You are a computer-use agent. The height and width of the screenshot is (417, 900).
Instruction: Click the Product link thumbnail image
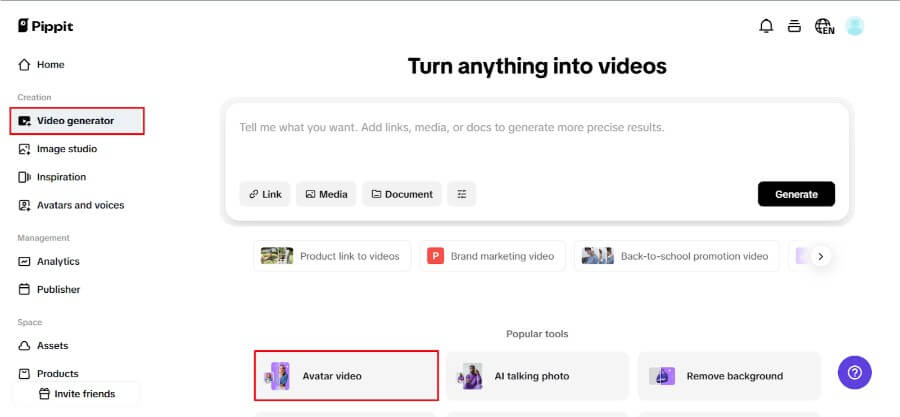click(277, 256)
